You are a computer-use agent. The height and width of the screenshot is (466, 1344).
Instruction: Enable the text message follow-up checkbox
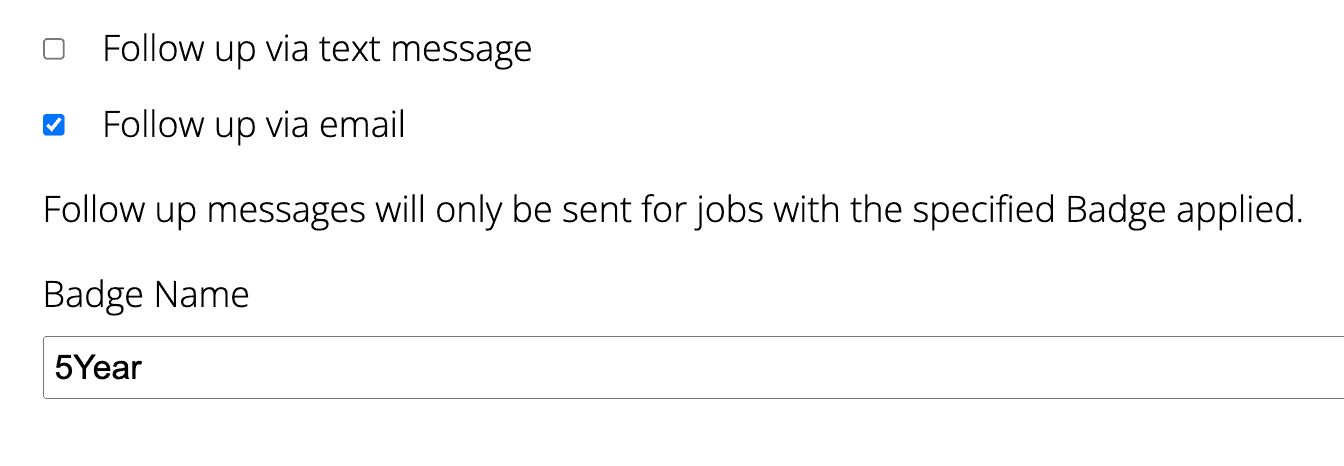54,49
